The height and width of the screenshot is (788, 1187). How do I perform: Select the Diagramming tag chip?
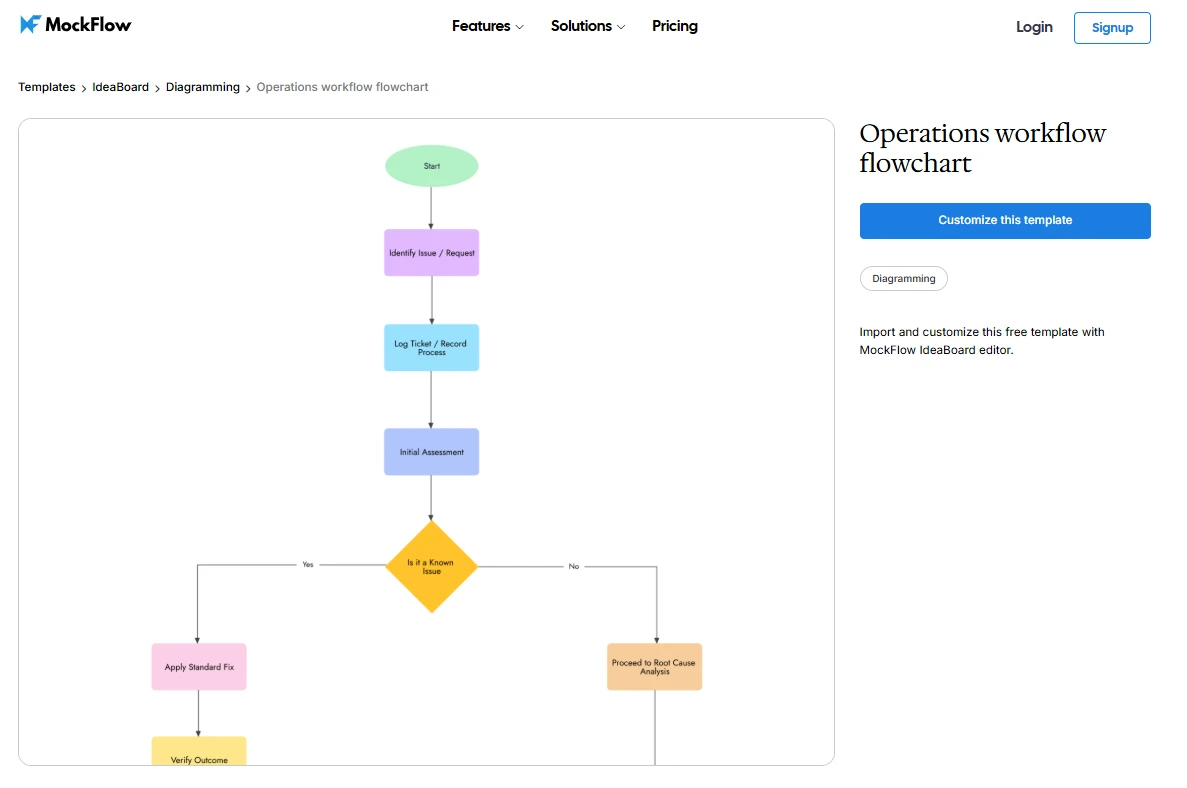pos(904,279)
